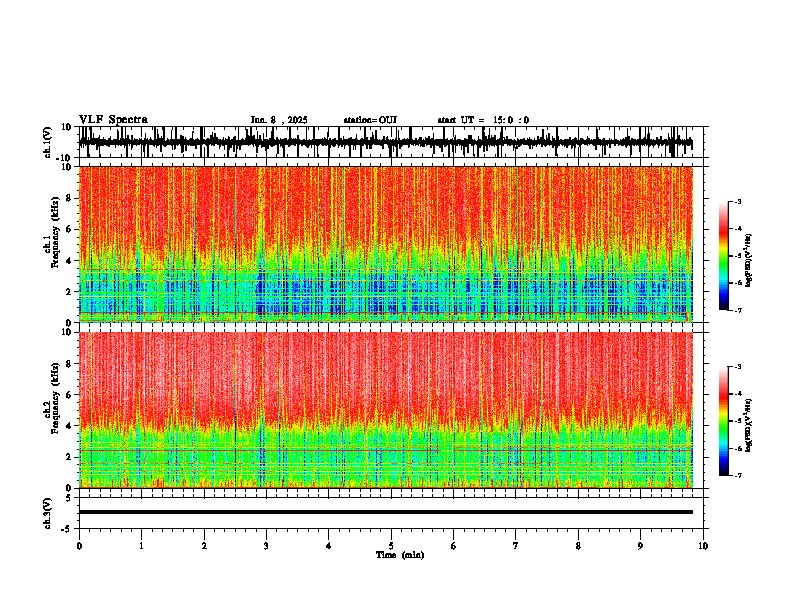The width and height of the screenshot is (792, 612).
Task: Click the "10" tick on the time axis
Action: tap(703, 546)
